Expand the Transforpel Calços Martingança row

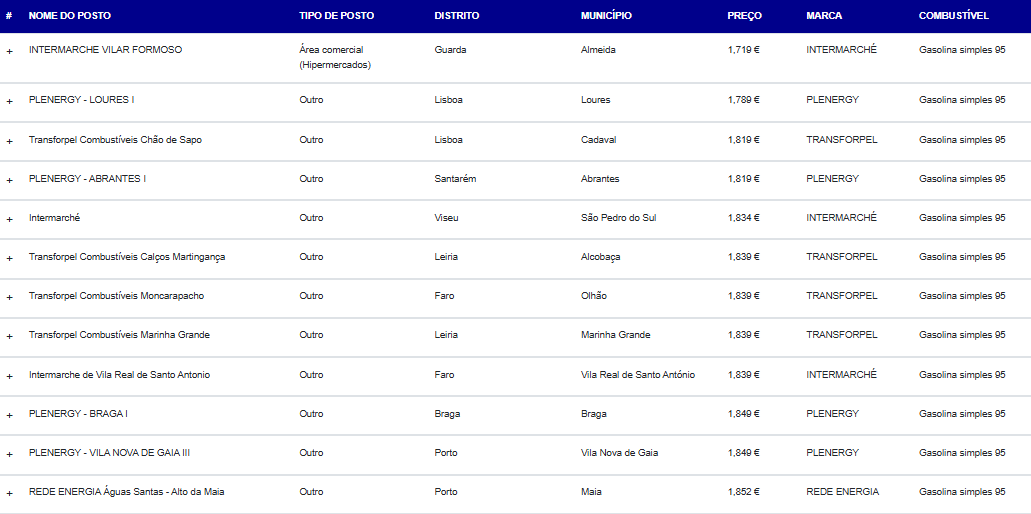click(x=9, y=258)
